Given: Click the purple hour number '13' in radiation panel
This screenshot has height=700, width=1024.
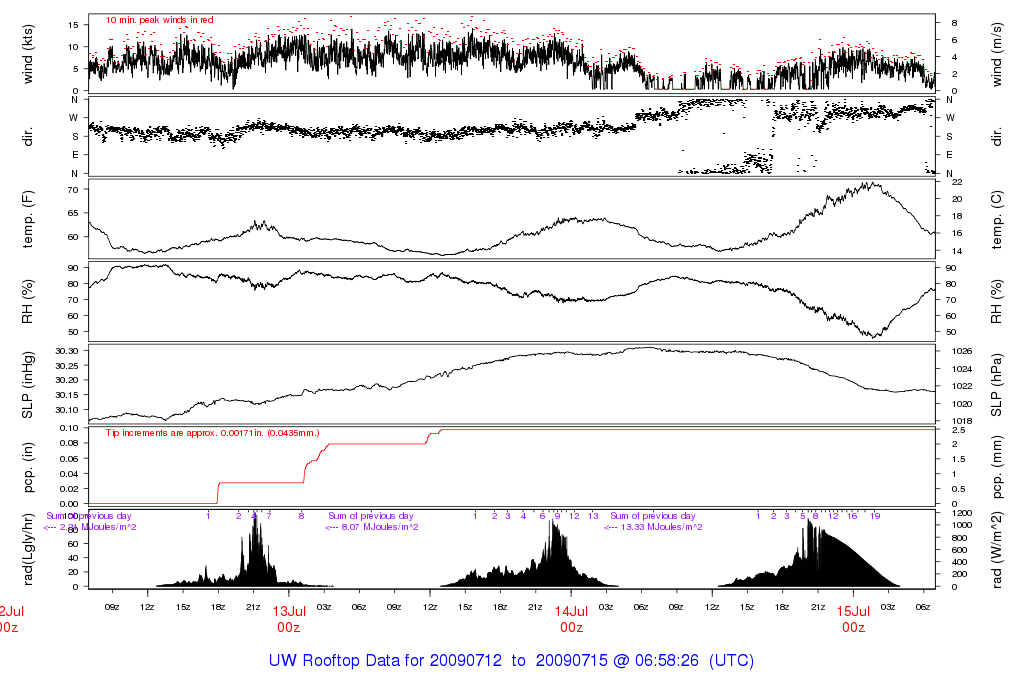Looking at the screenshot, I should tap(593, 516).
